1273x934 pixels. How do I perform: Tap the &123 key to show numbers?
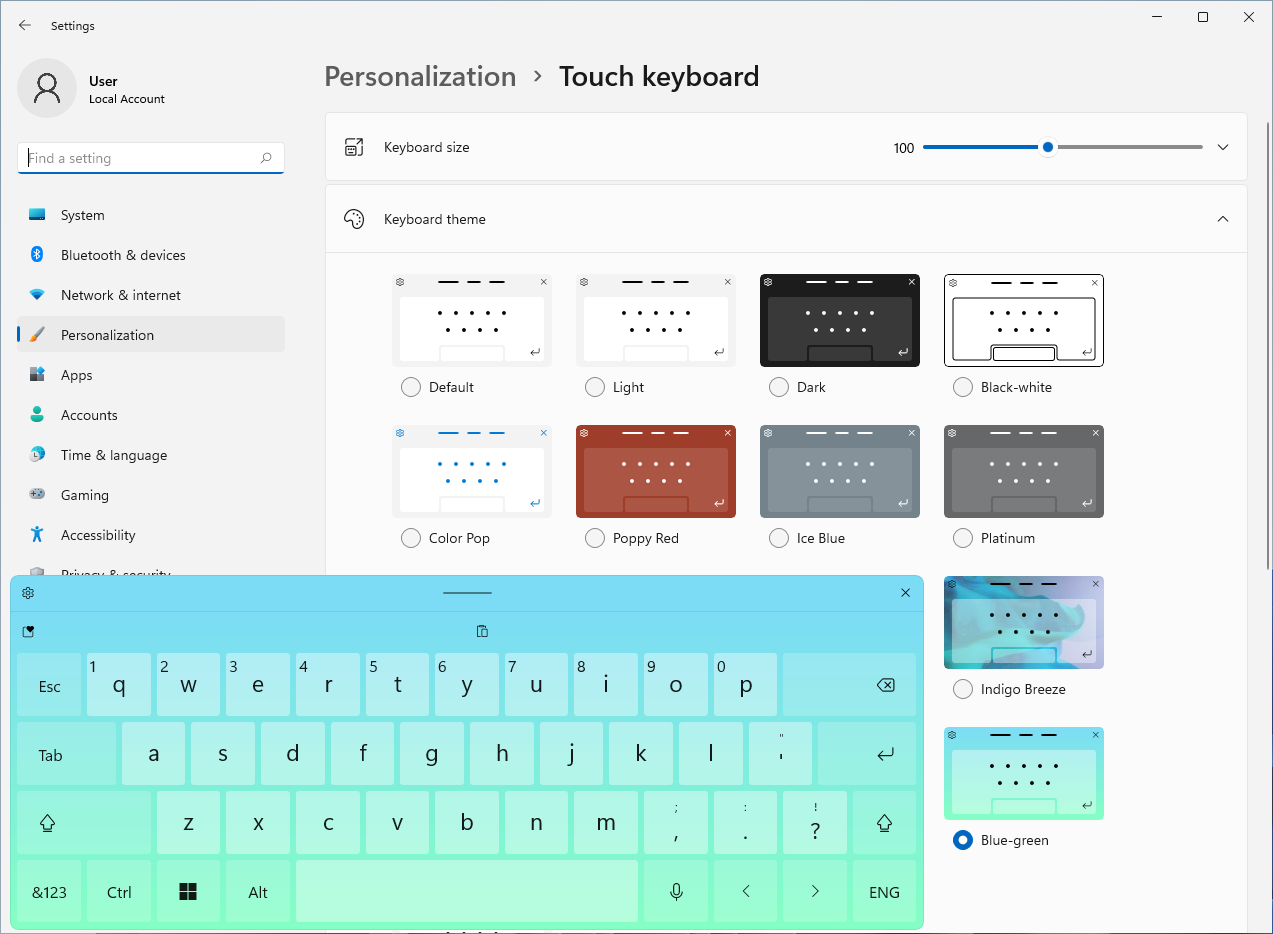pos(48,891)
